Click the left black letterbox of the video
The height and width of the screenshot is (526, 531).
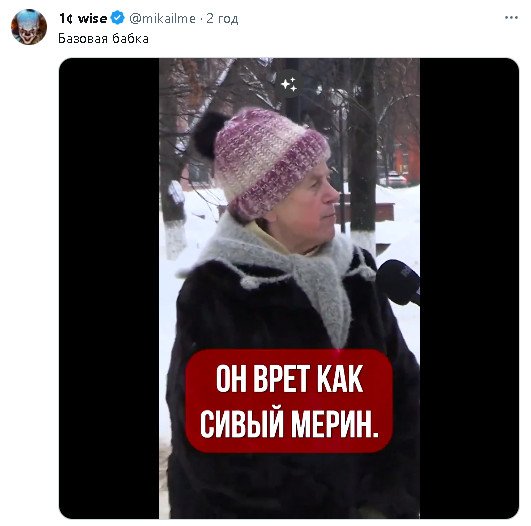109,288
